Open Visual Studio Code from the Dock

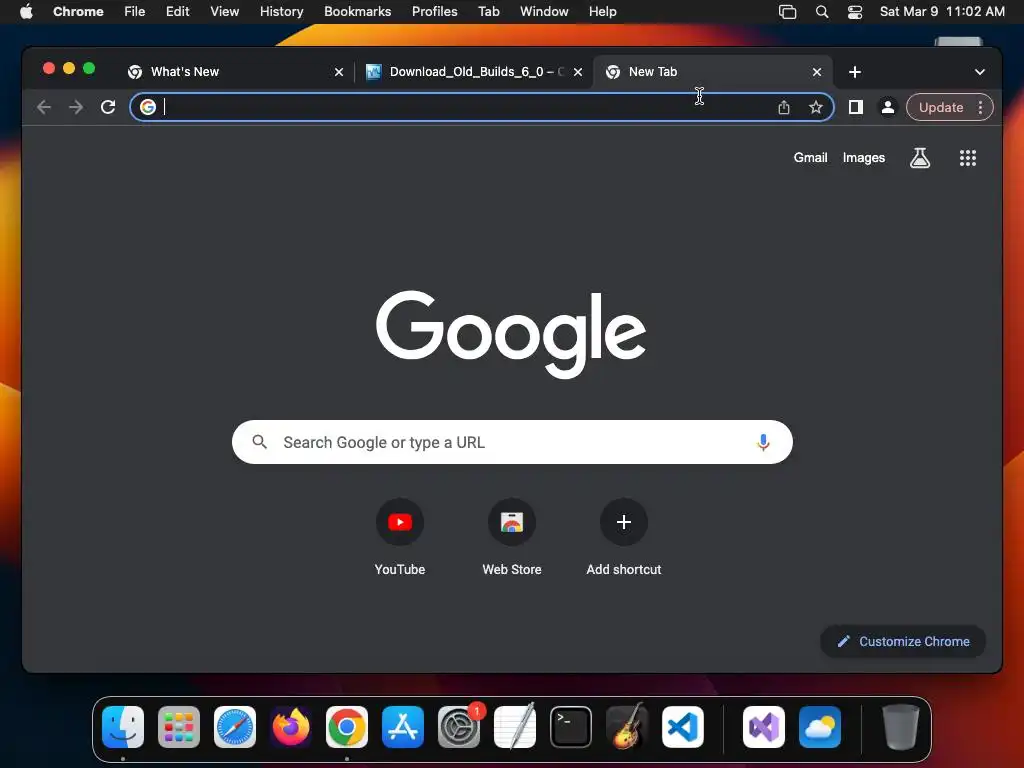point(683,727)
